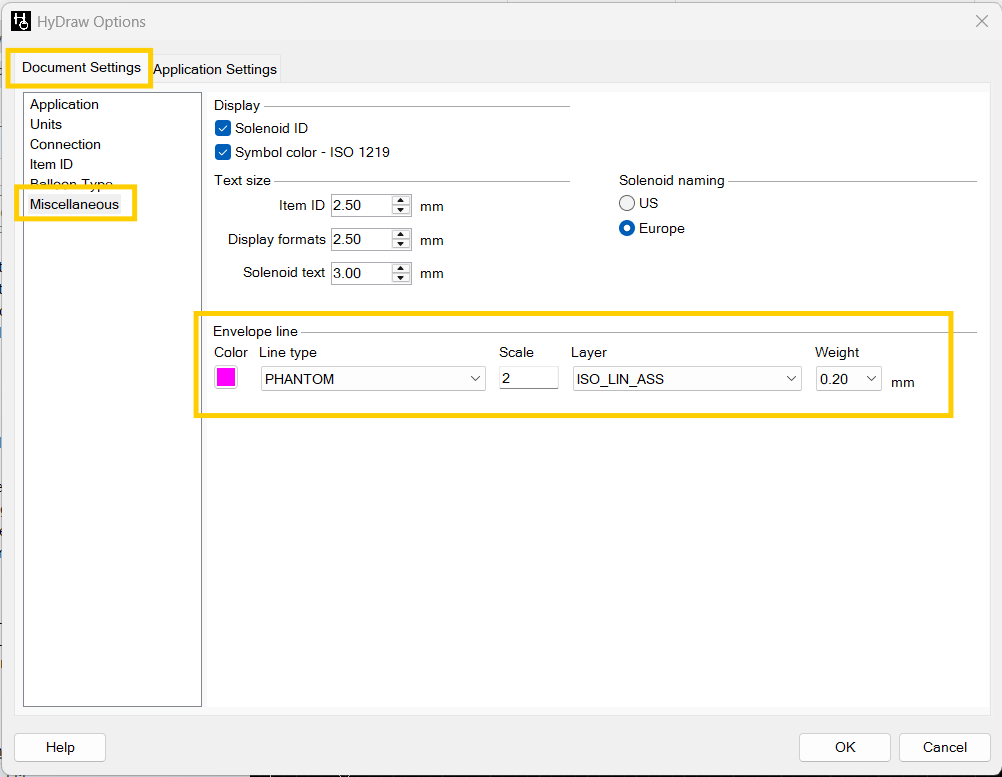Click the Help button

(60, 747)
